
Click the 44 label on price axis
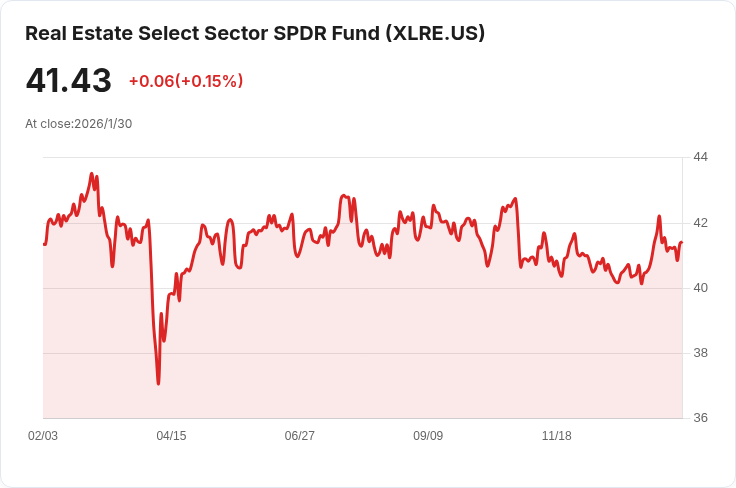click(x=700, y=157)
